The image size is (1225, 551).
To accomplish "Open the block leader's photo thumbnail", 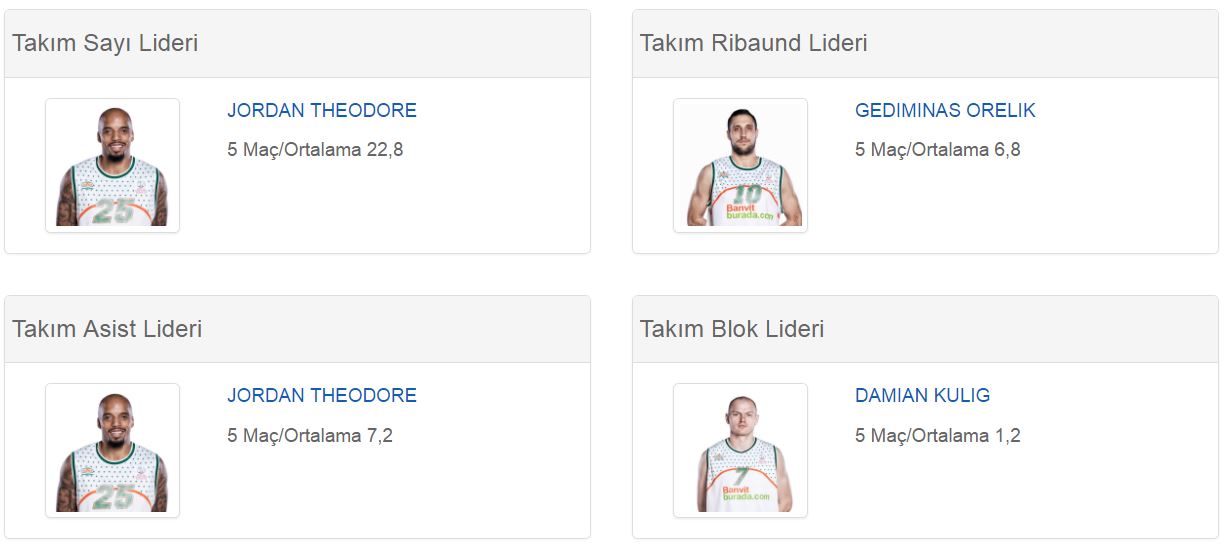I will click(740, 450).
